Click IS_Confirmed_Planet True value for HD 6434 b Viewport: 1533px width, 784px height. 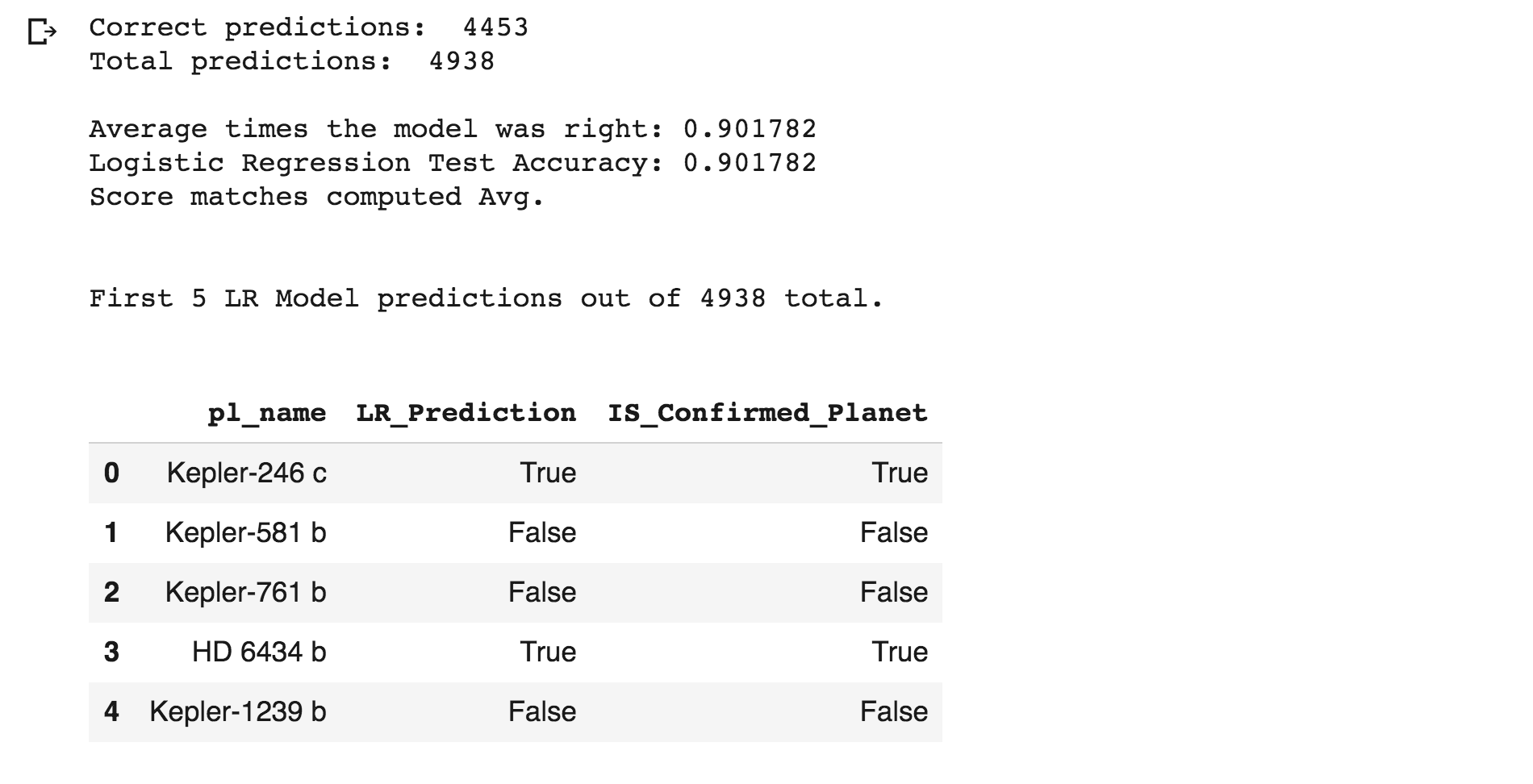(900, 652)
